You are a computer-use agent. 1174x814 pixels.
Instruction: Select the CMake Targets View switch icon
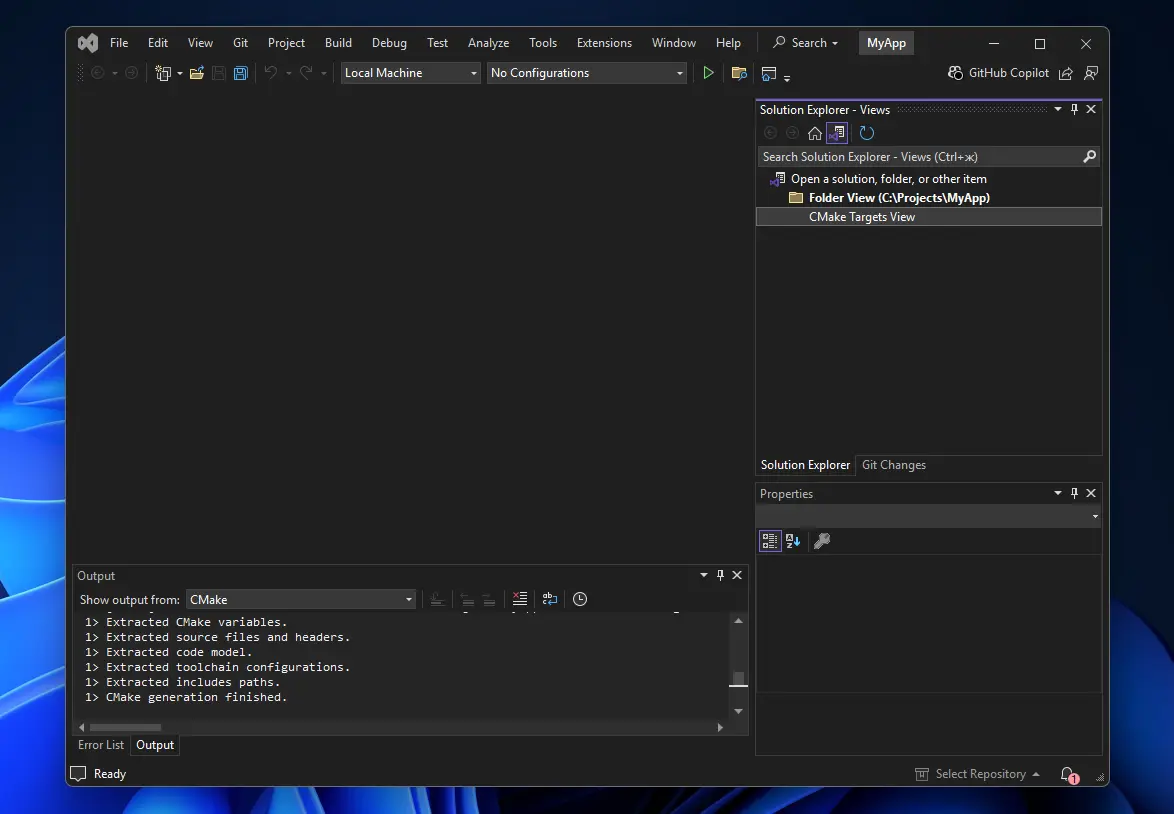click(837, 132)
